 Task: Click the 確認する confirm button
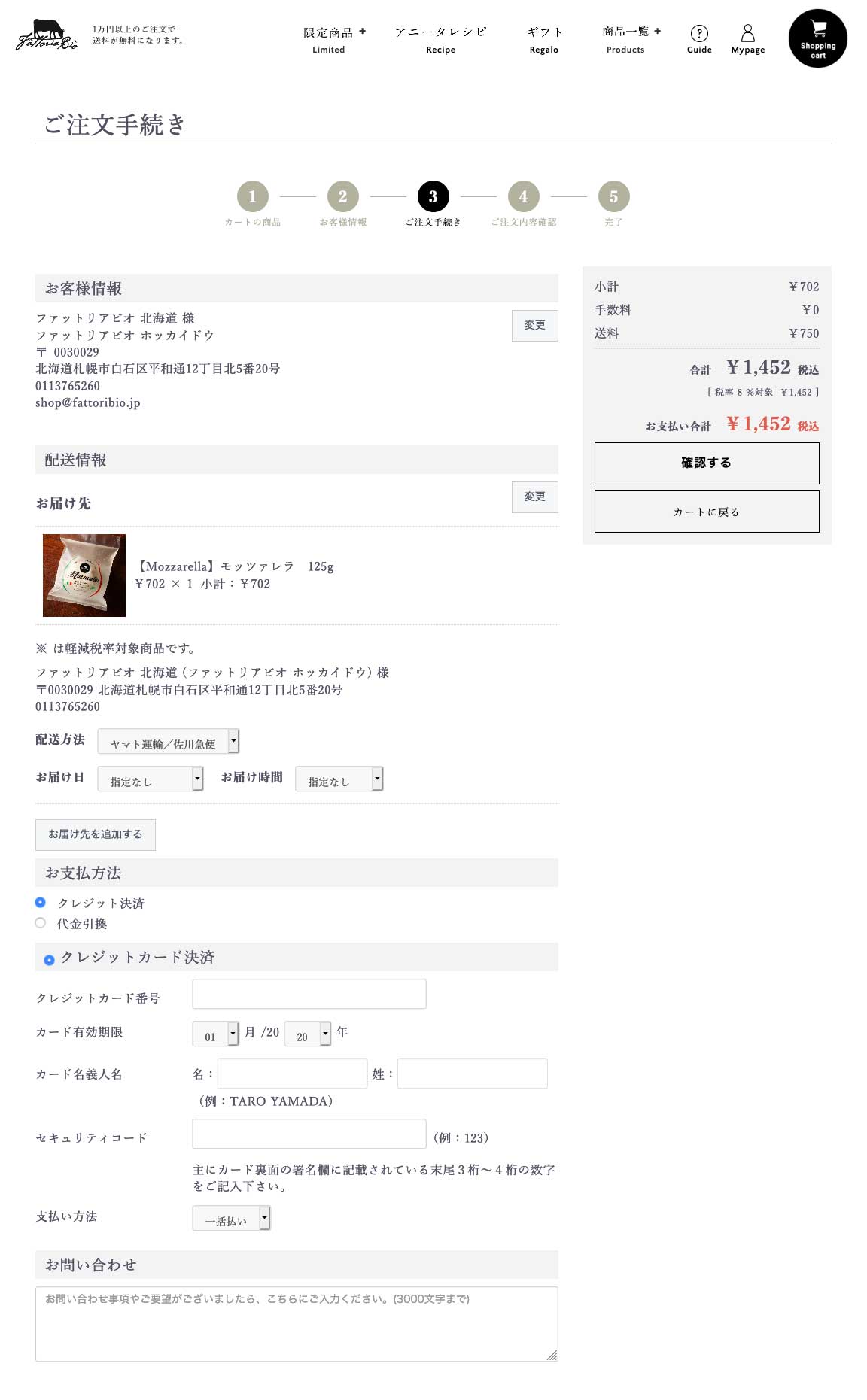pos(707,463)
